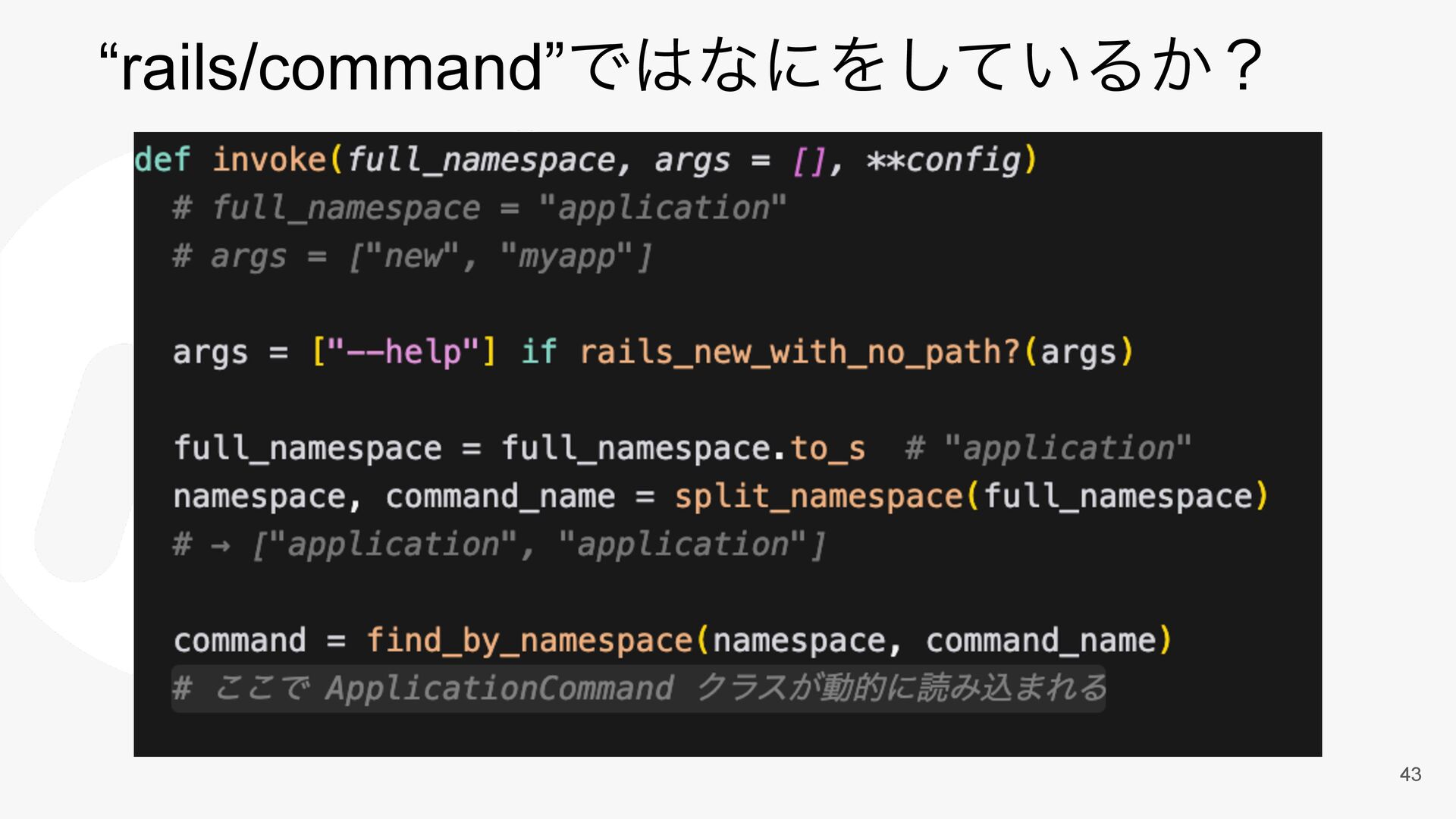Click the comment '# args = ["new", "myapp"]'

413,257
